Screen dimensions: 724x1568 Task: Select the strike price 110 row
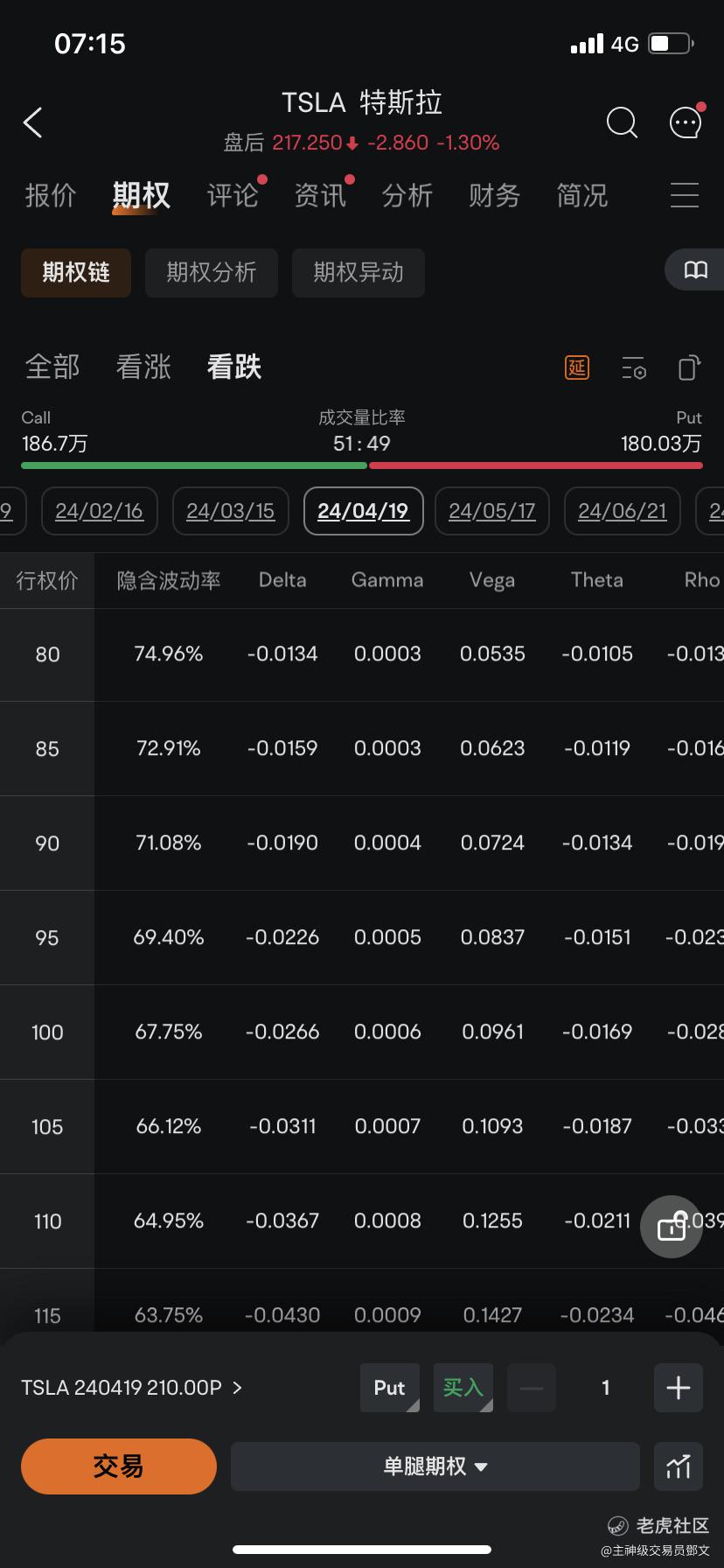coord(362,1221)
